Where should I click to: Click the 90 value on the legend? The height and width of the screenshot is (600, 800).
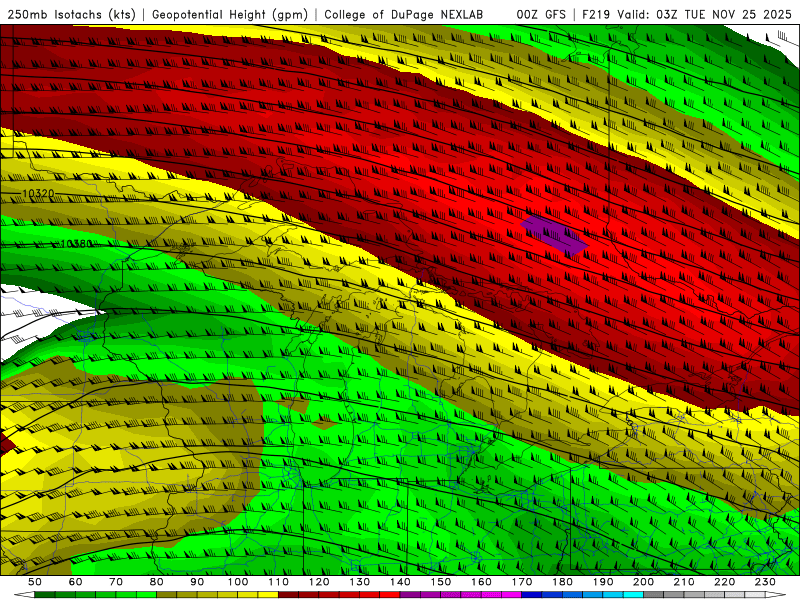(x=197, y=582)
